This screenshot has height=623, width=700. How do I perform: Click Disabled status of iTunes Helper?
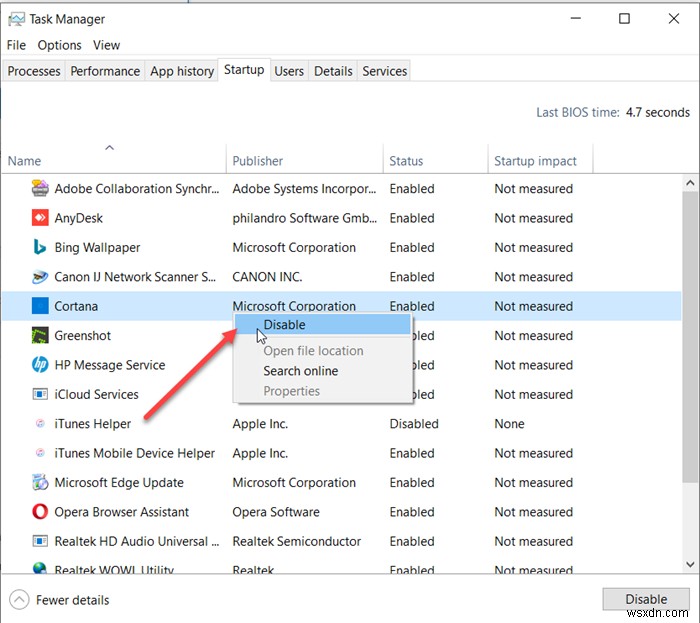point(414,424)
